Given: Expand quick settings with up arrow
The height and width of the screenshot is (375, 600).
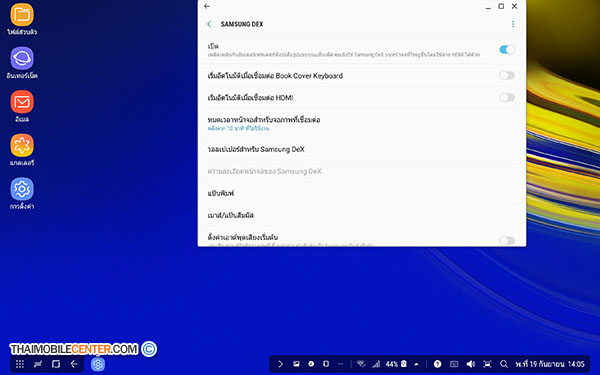Looking at the screenshot, I should point(416,364).
